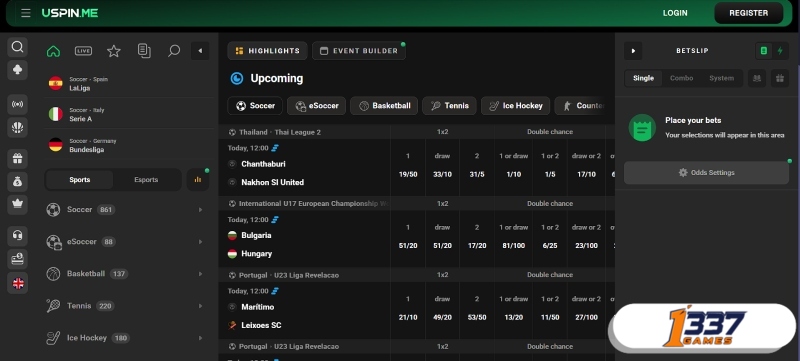Screen dimensions: 800x361
Task: Open bet history document icon
Action: pos(144,51)
